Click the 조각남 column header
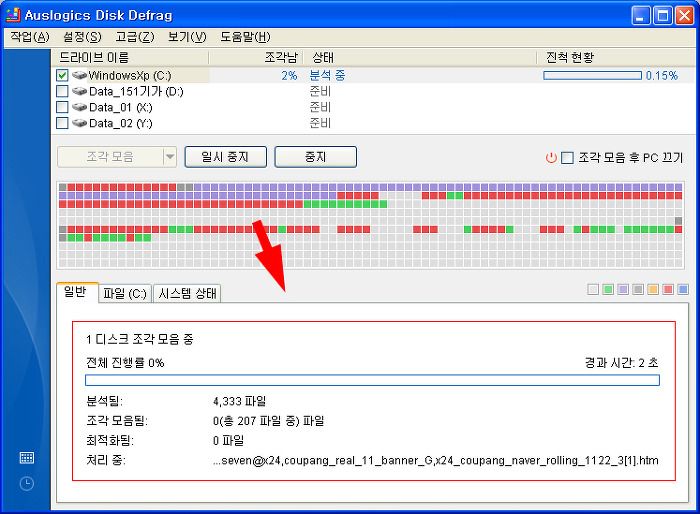 click(256, 58)
